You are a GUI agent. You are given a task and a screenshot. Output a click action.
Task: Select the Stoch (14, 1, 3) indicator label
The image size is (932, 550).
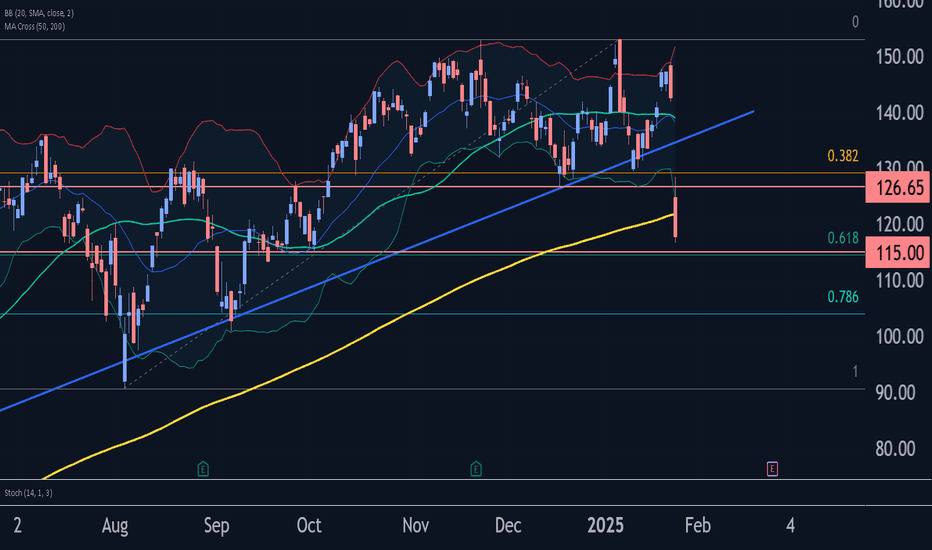pyautogui.click(x=29, y=493)
